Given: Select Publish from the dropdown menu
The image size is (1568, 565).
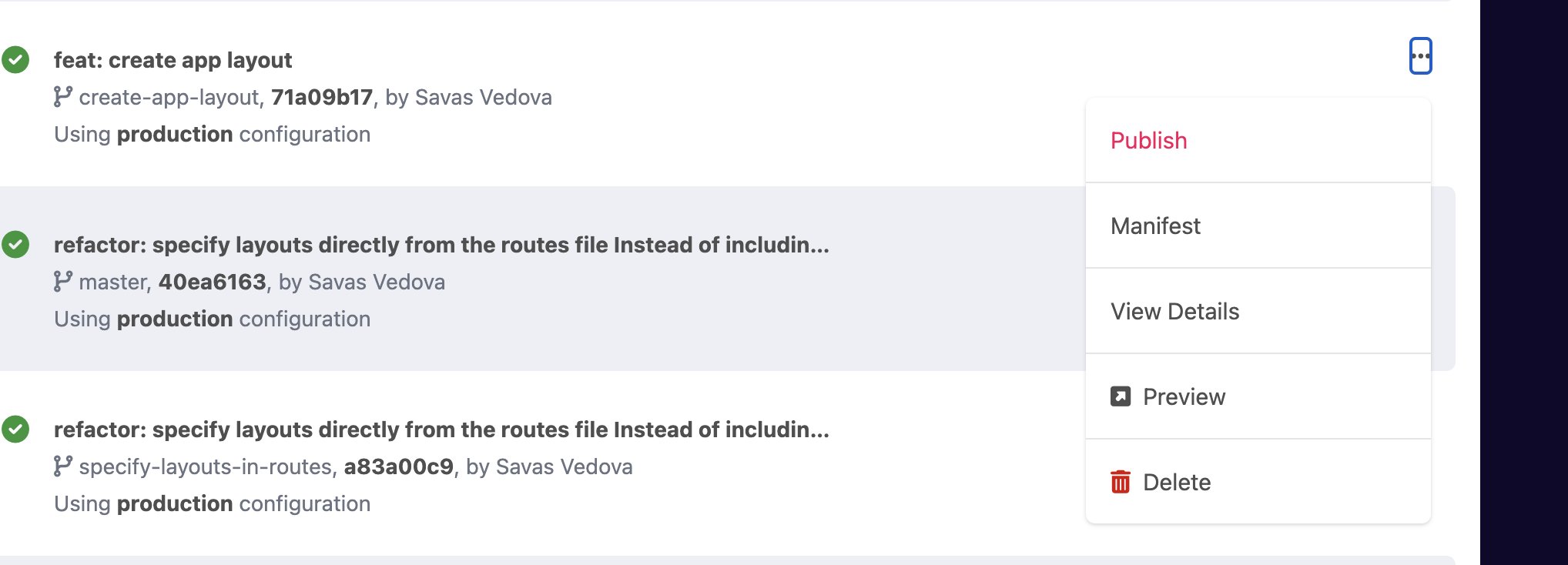Looking at the screenshot, I should 1148,141.
